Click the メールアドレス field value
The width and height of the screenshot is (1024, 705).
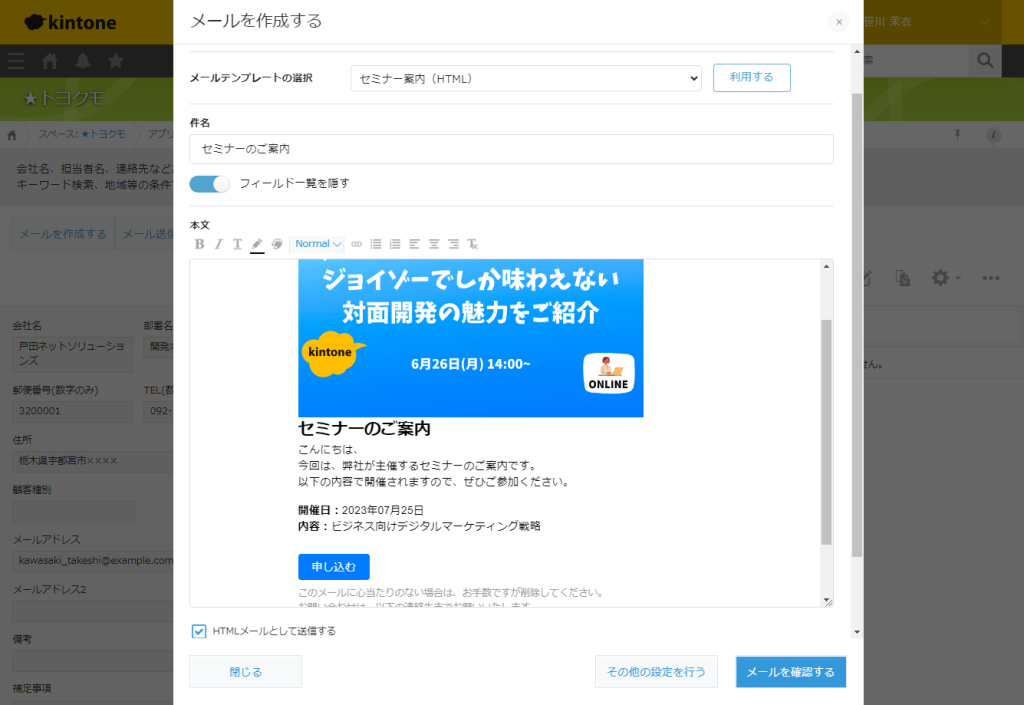[93, 561]
